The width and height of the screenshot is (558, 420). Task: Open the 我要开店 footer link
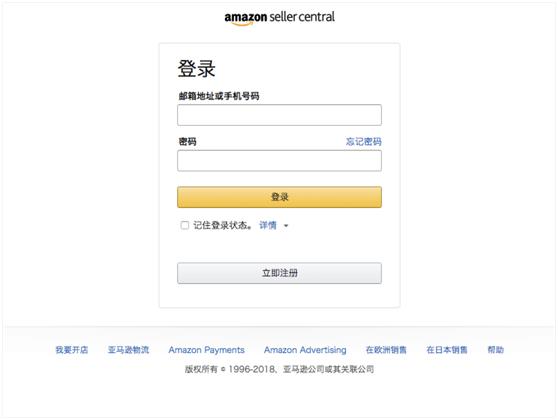click(72, 350)
